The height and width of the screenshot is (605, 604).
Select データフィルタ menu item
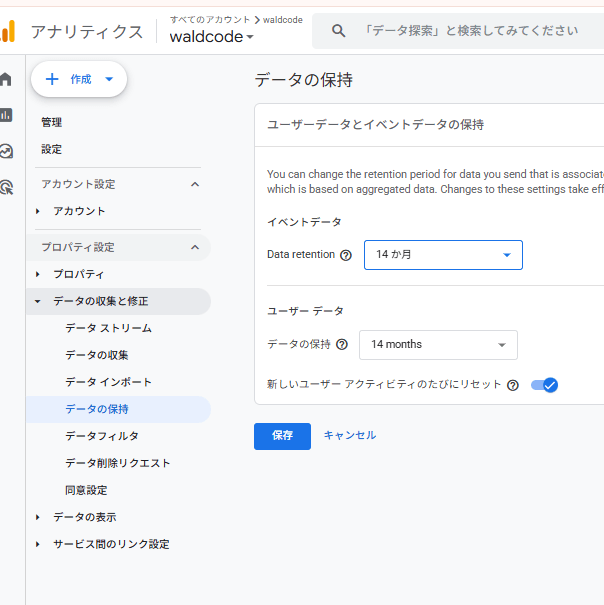[102, 436]
